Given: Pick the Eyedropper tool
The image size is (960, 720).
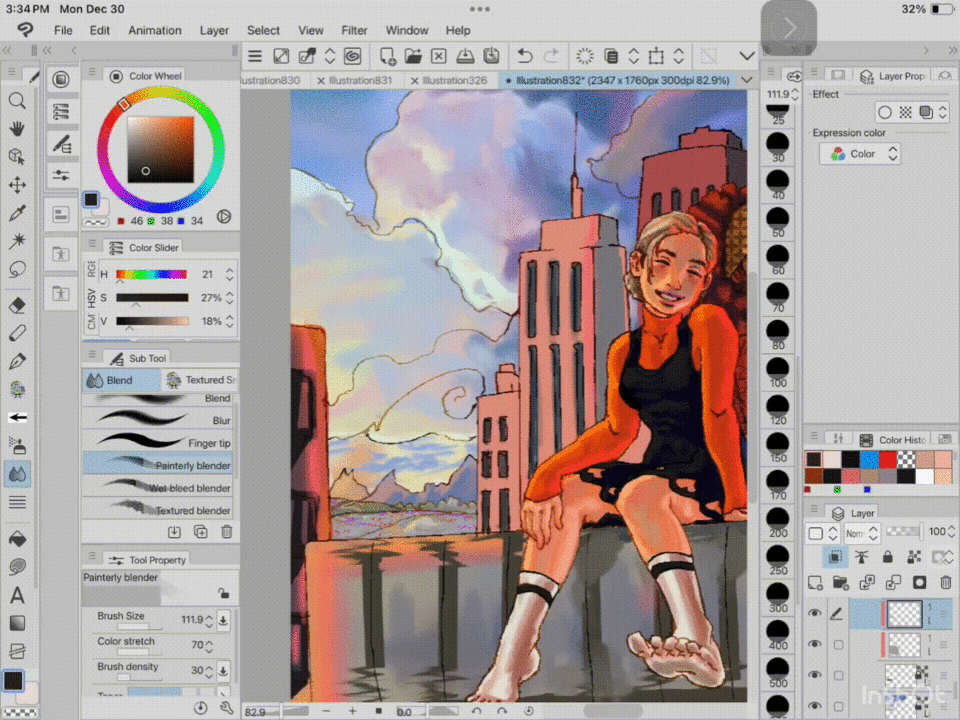Looking at the screenshot, I should [x=17, y=213].
